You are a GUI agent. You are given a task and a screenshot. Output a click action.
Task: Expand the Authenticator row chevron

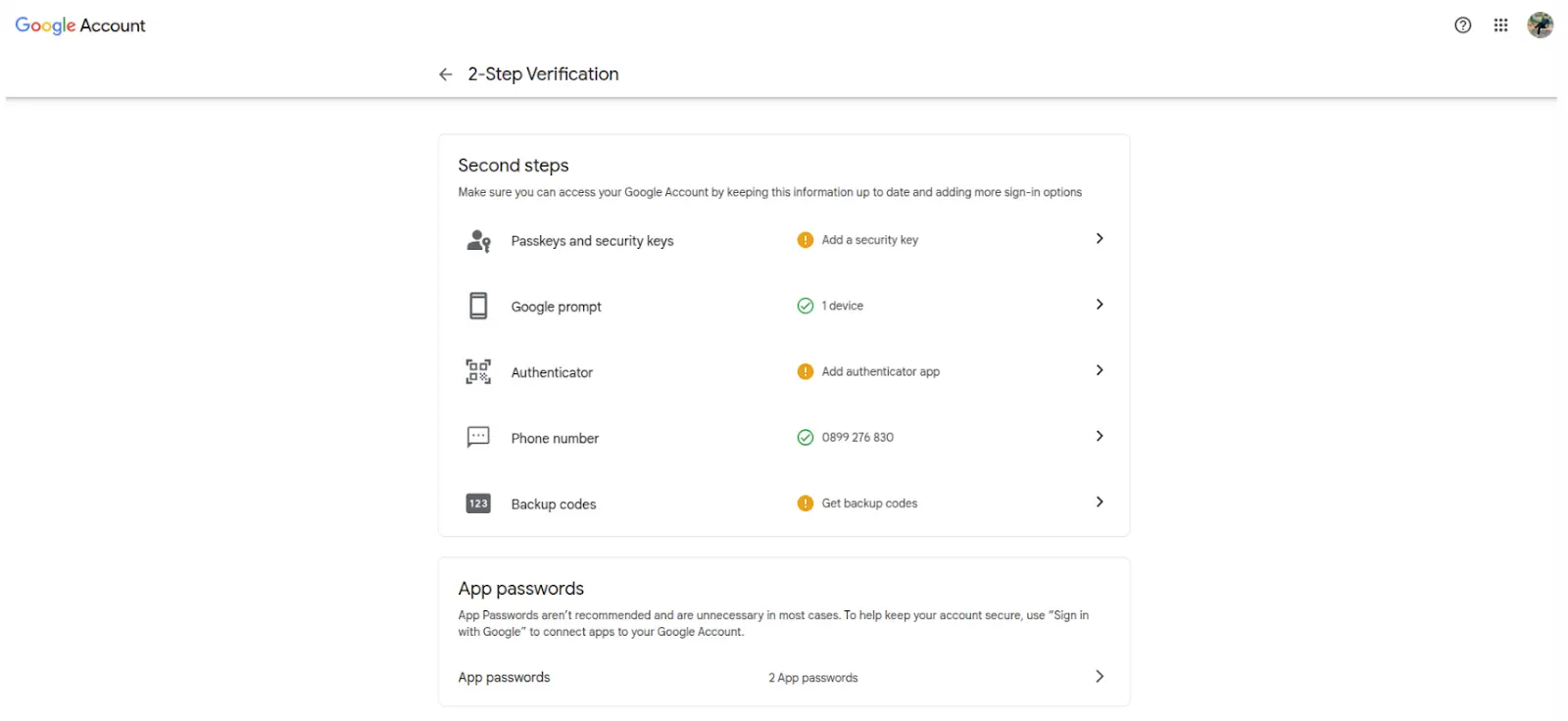1100,370
